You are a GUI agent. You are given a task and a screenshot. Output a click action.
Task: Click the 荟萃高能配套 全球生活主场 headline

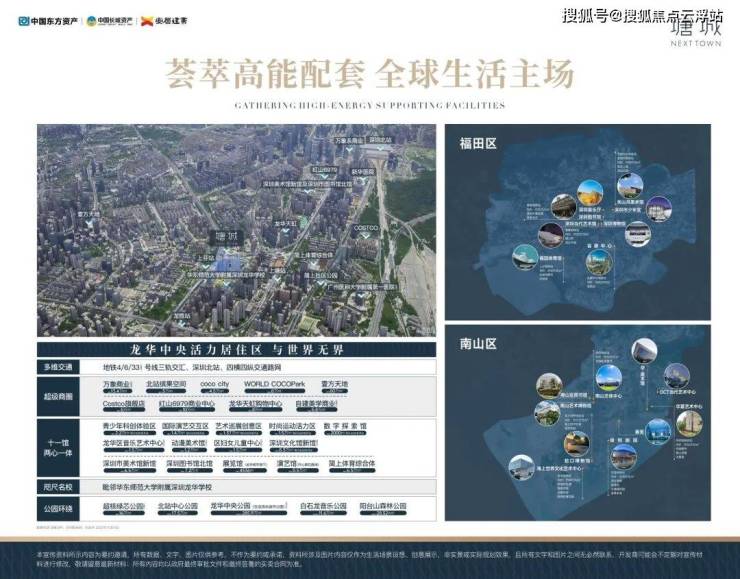(370, 74)
